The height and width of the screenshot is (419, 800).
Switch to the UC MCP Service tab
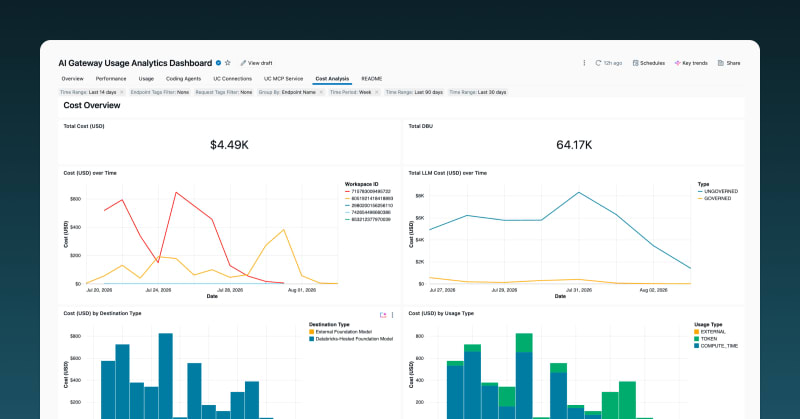[283, 79]
